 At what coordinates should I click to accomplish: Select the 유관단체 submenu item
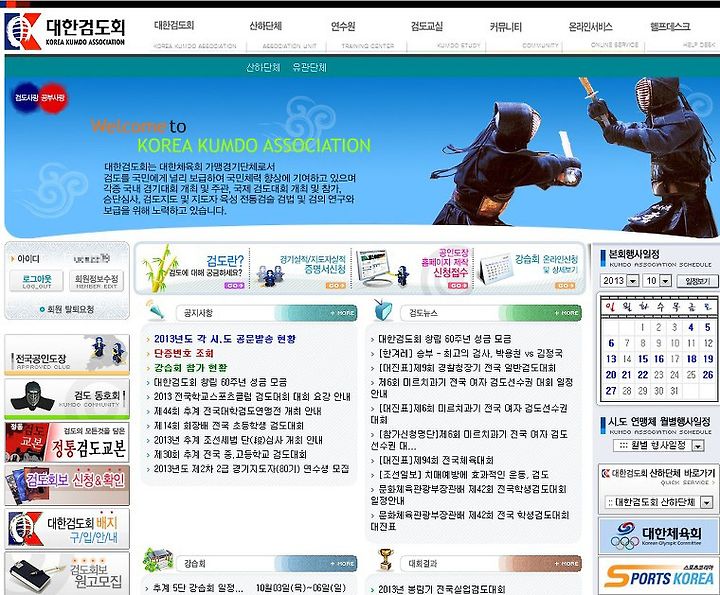[x=309, y=67]
